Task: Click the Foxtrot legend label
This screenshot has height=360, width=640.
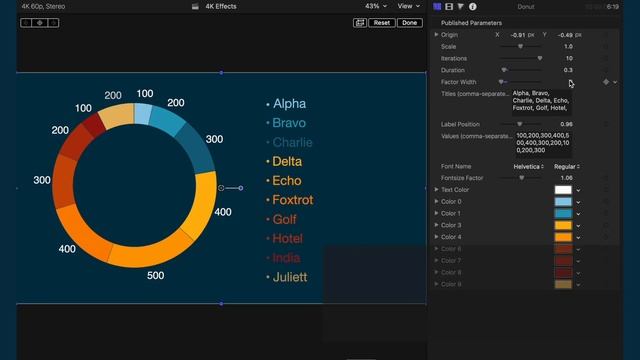Action: point(293,200)
